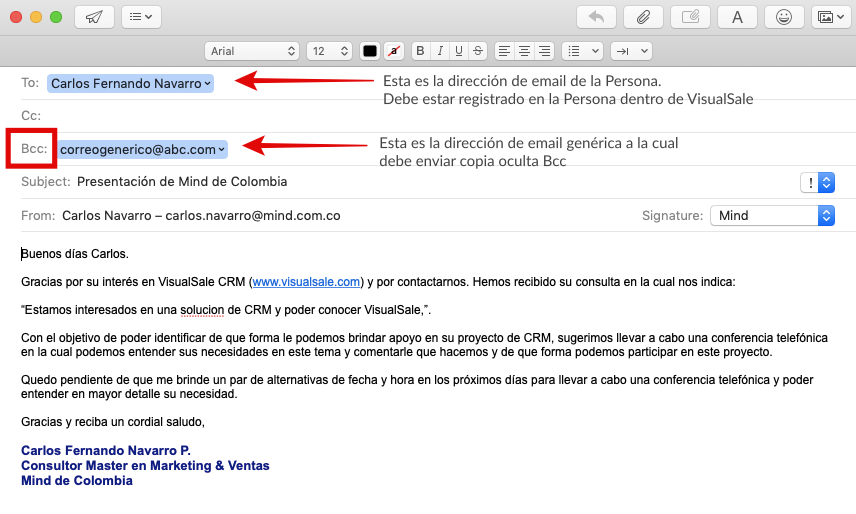Zoom window with green button
Image resolution: width=856 pixels, height=514 pixels.
(x=56, y=17)
